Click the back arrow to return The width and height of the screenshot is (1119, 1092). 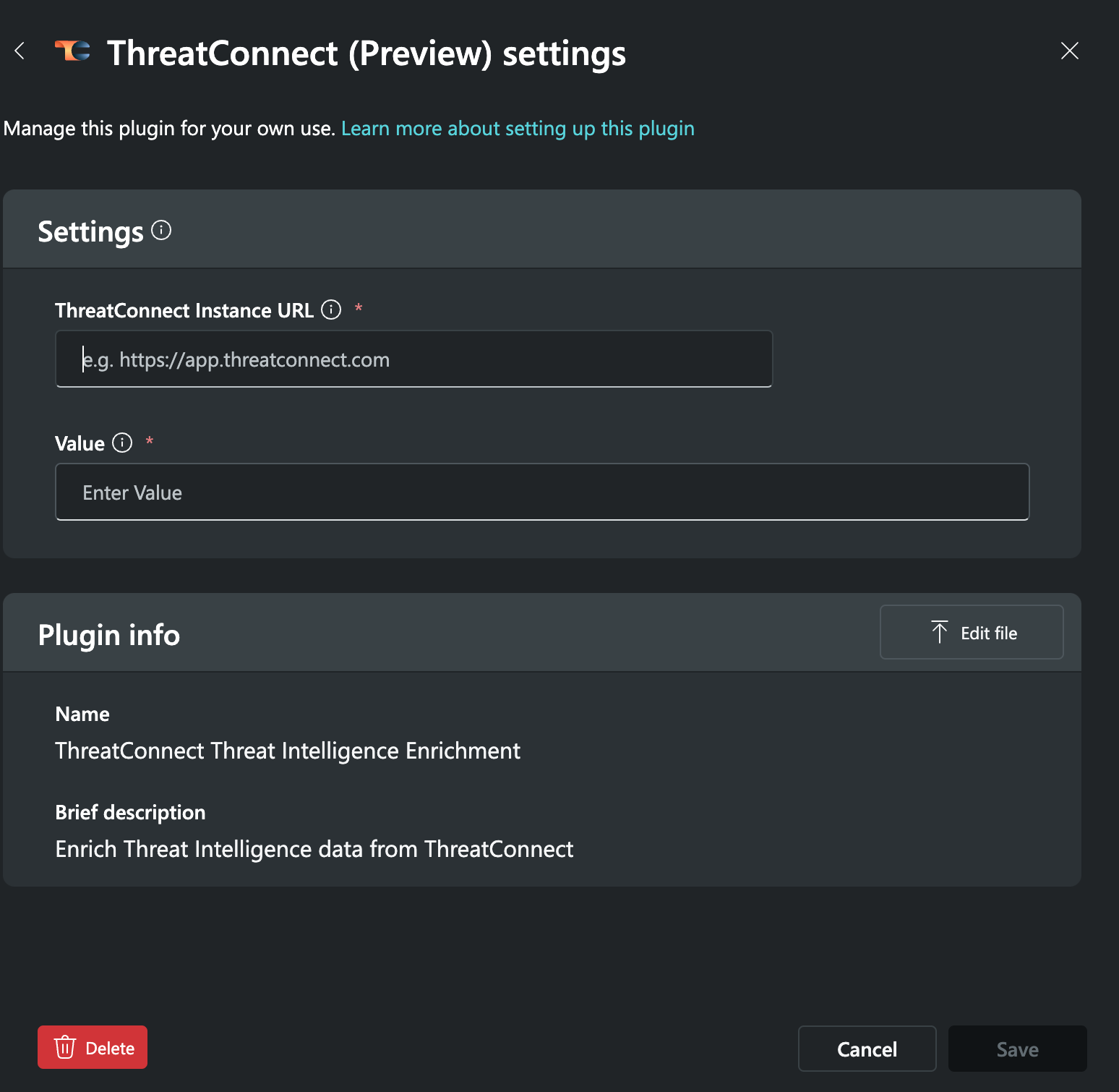pyautogui.click(x=20, y=51)
